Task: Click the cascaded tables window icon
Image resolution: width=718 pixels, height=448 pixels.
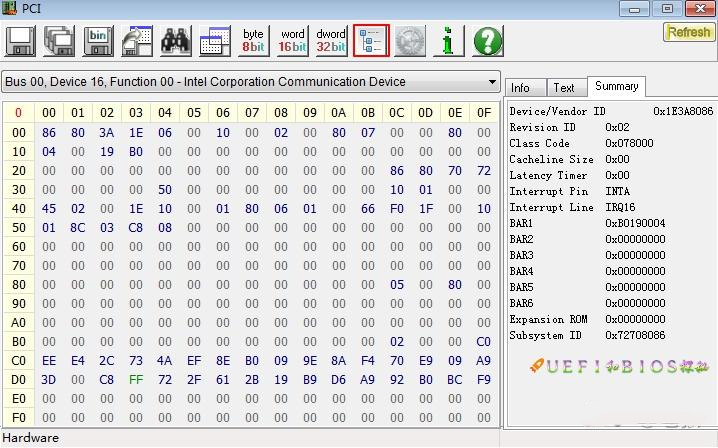Action: [215, 41]
